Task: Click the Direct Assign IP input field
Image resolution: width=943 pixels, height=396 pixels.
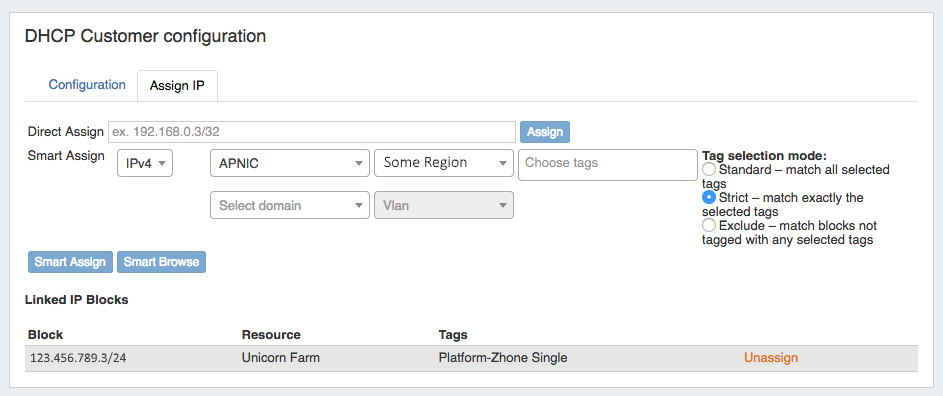Action: (x=312, y=132)
